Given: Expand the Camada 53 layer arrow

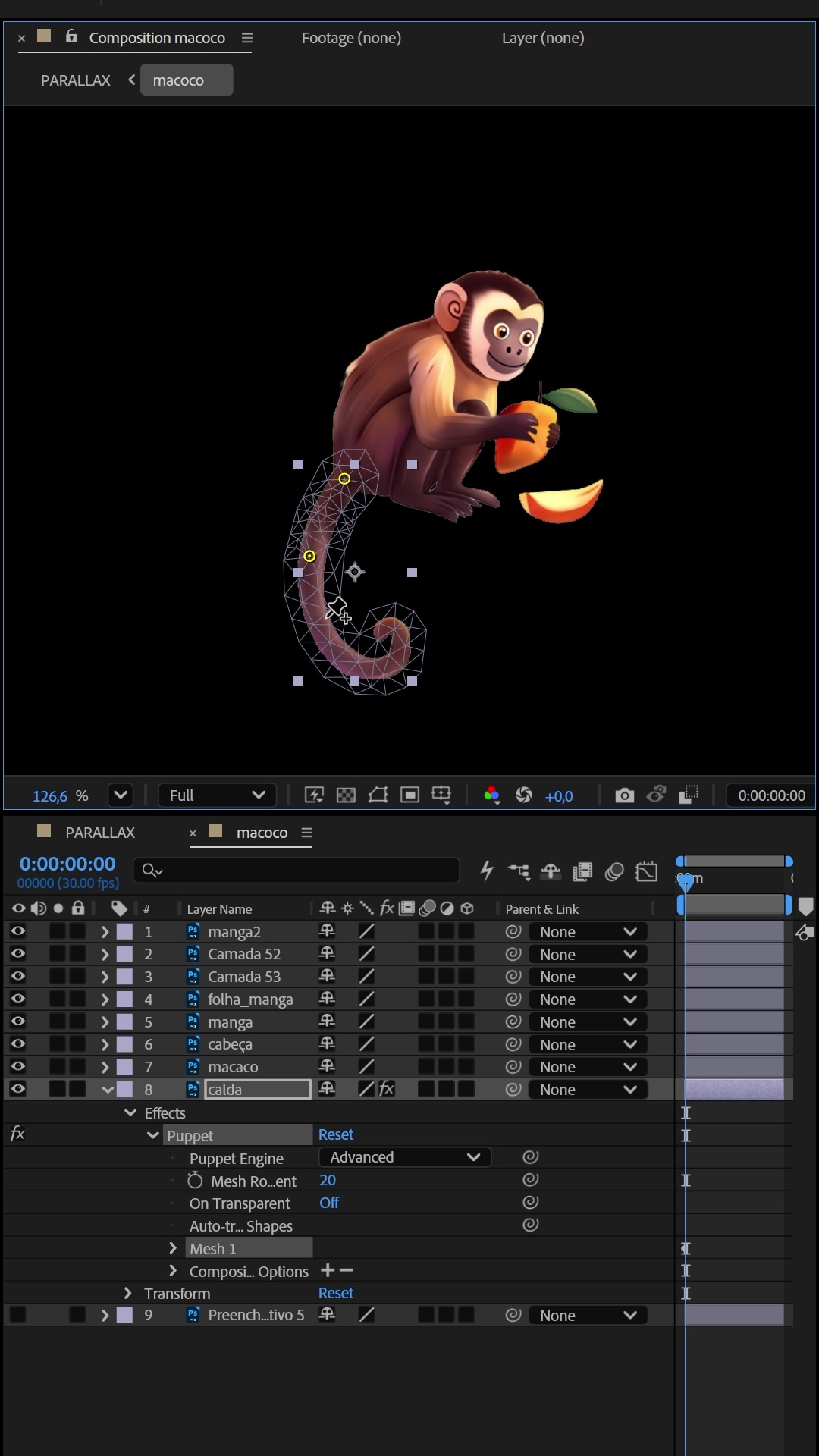Looking at the screenshot, I should coord(105,977).
